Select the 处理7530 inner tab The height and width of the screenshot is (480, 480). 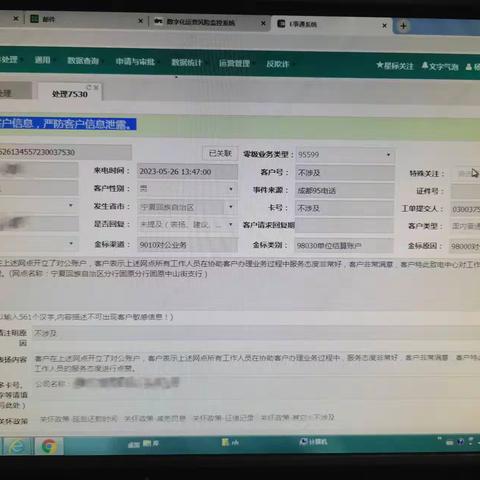(70, 92)
